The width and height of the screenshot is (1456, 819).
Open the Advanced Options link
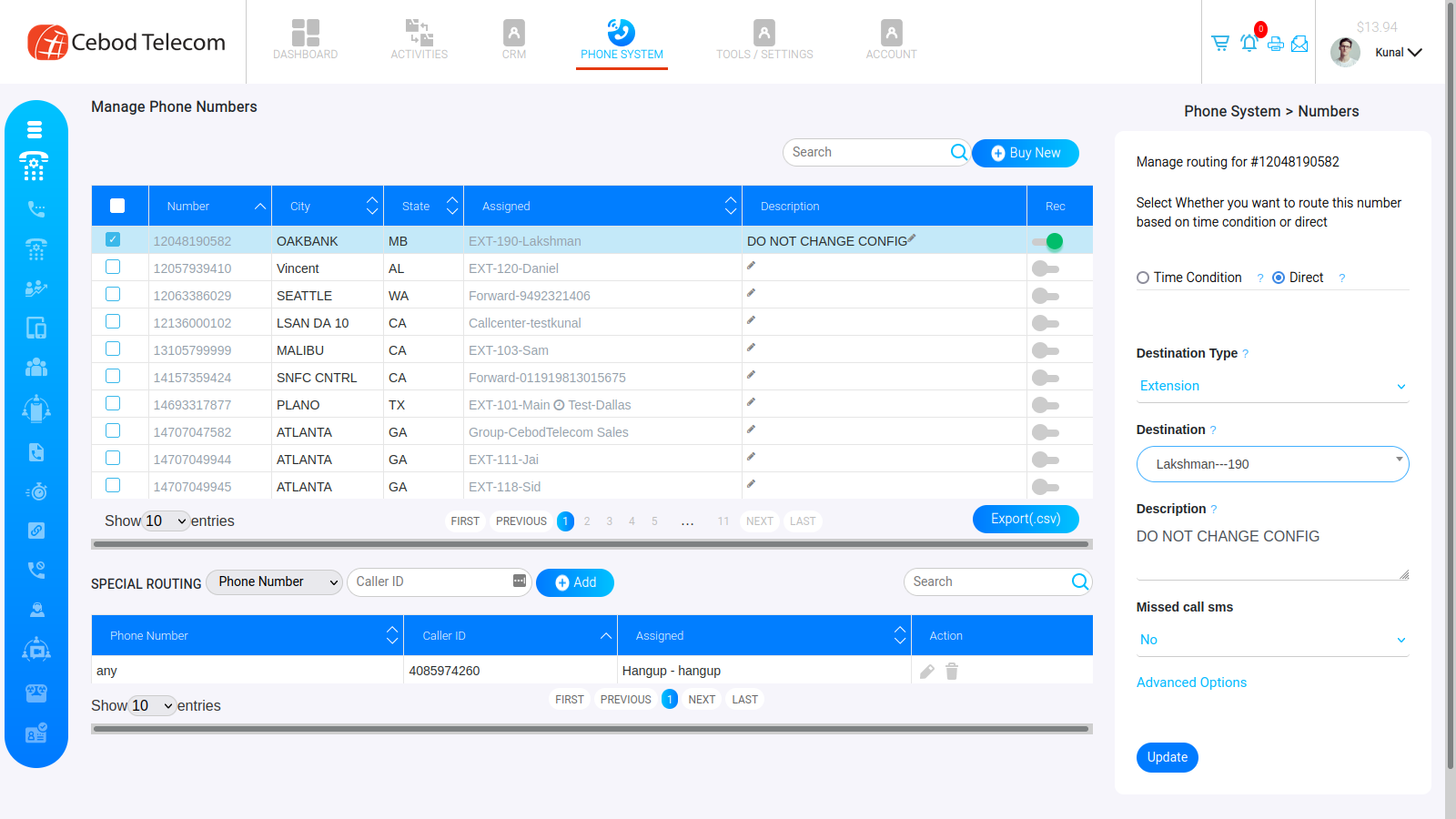tap(1191, 682)
